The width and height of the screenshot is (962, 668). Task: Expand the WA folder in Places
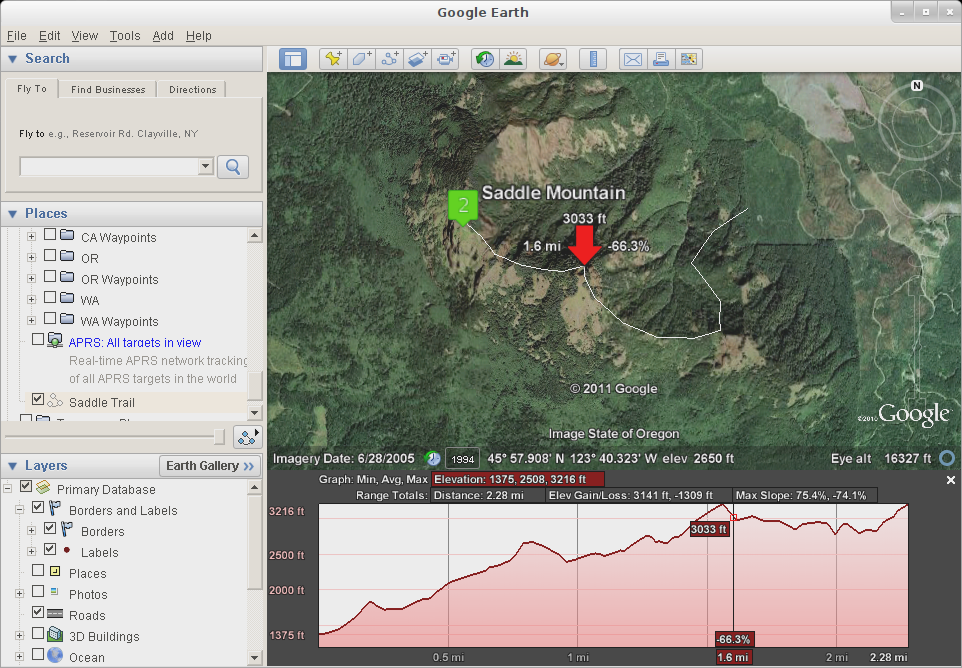[x=31, y=299]
